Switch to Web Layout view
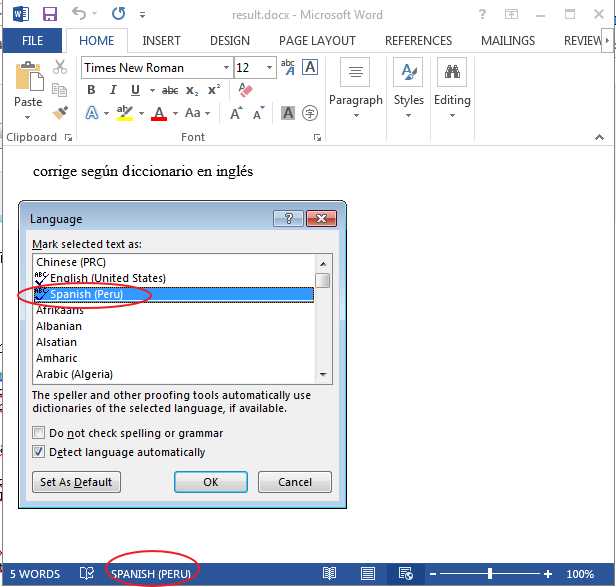Image resolution: width=616 pixels, height=587 pixels. [405, 574]
